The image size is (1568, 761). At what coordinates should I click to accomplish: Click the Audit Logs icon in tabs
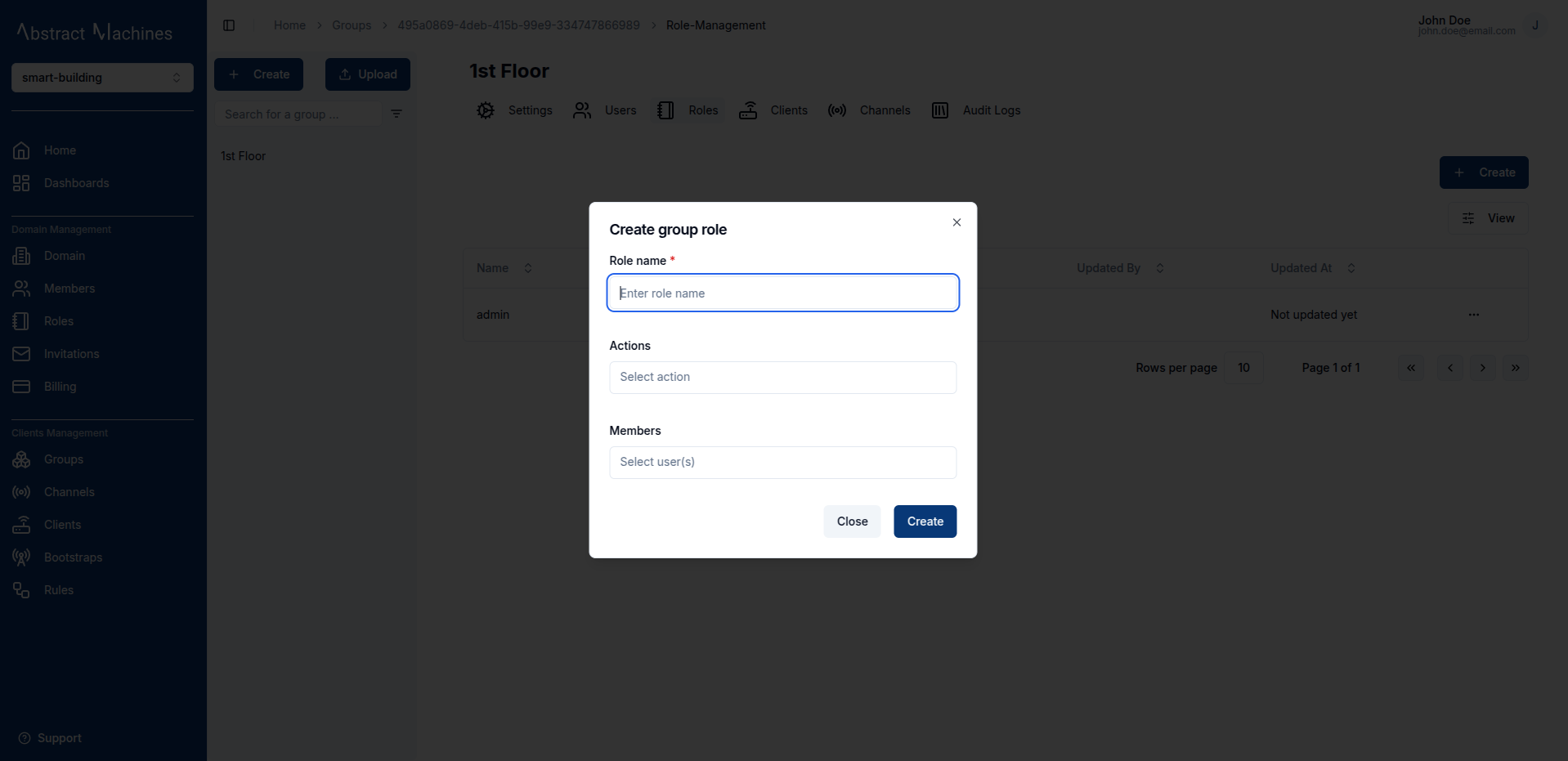(x=940, y=110)
